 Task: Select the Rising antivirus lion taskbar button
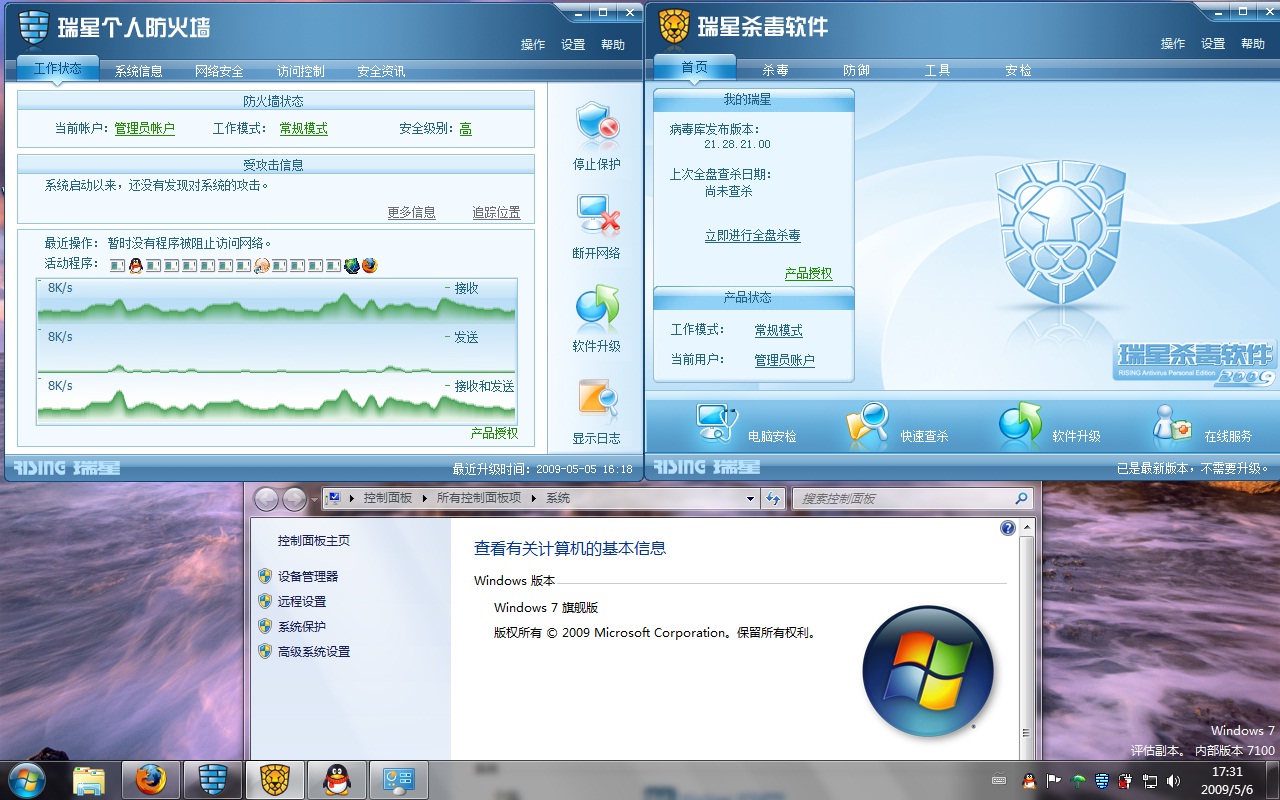[275, 780]
